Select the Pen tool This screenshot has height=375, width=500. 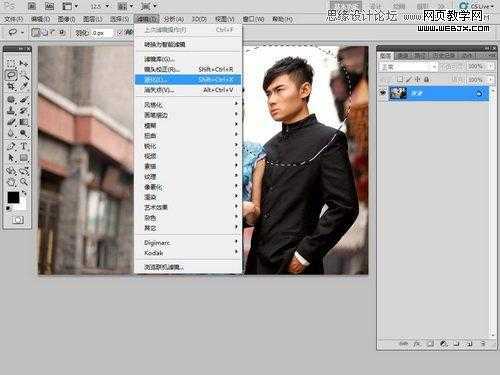(11, 146)
